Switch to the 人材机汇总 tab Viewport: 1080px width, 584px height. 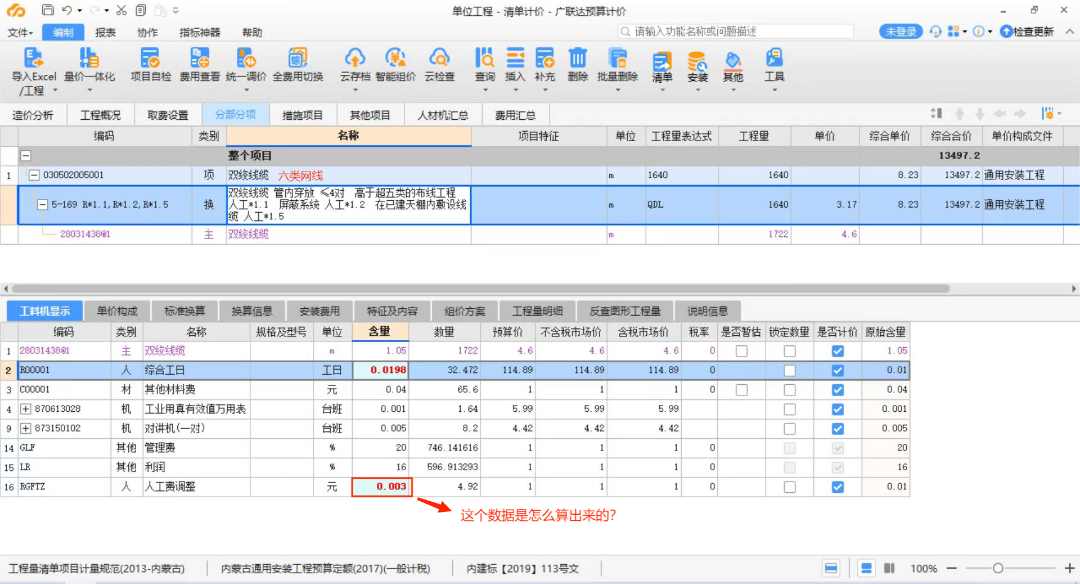point(443,115)
